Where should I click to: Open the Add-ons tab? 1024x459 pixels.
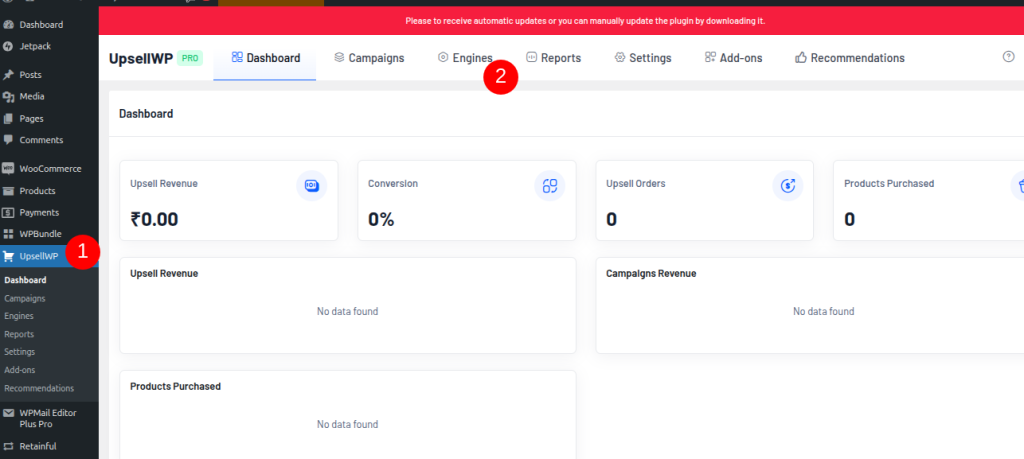734,57
